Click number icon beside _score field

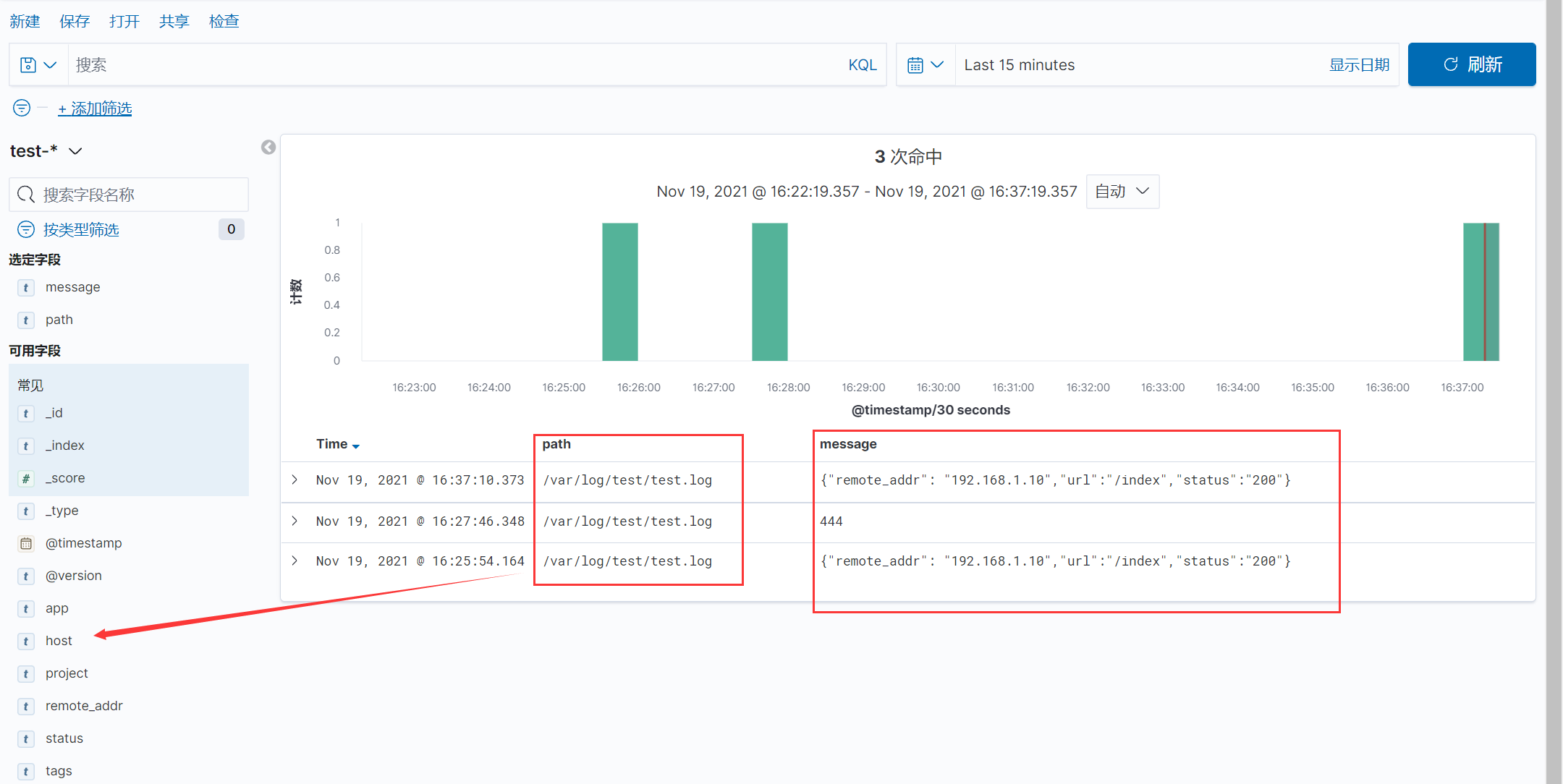click(26, 479)
